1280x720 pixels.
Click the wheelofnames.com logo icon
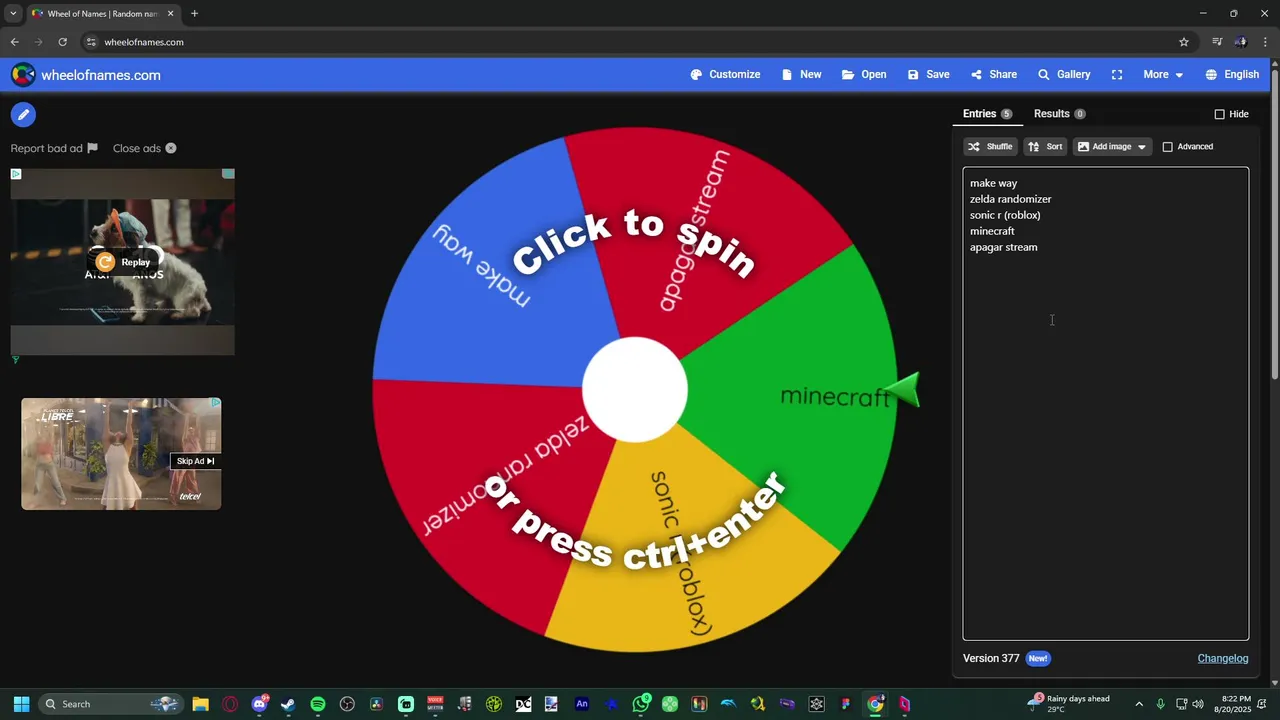click(x=23, y=75)
